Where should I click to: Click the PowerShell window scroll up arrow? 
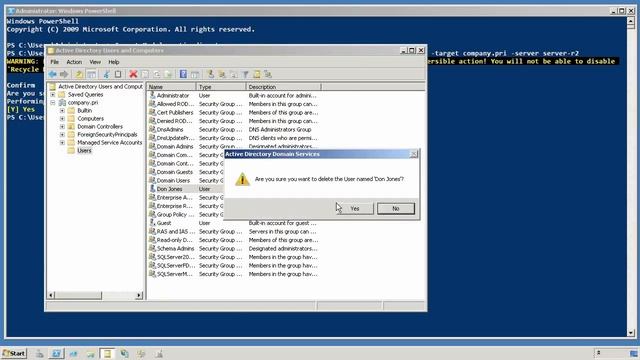(631, 21)
